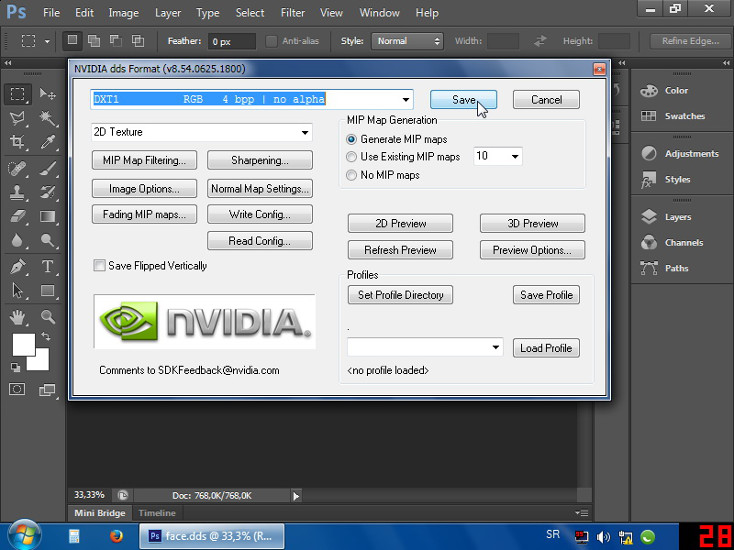Click the Load Profile button
The image size is (734, 550).
(546, 348)
